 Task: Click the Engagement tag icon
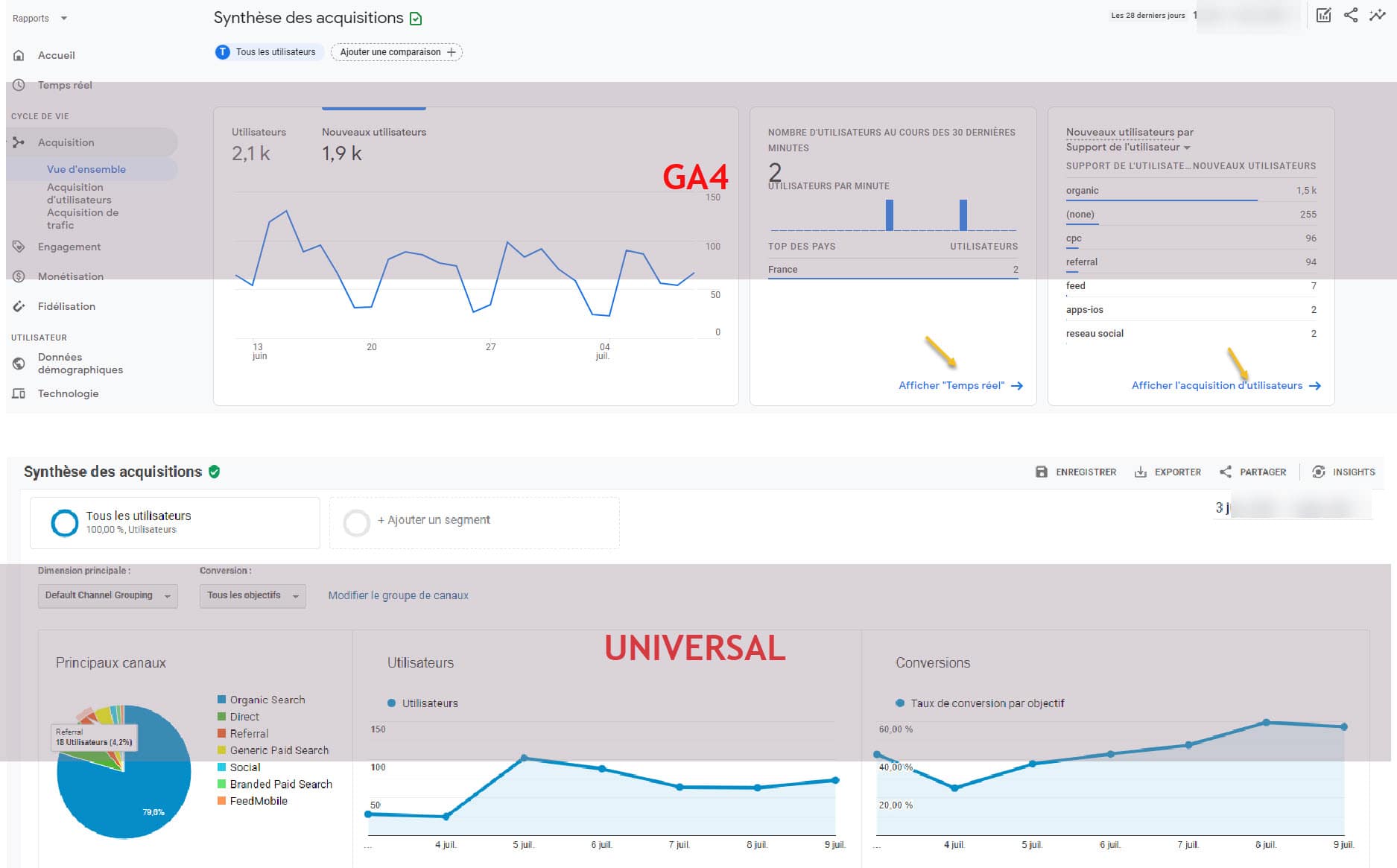[19, 247]
